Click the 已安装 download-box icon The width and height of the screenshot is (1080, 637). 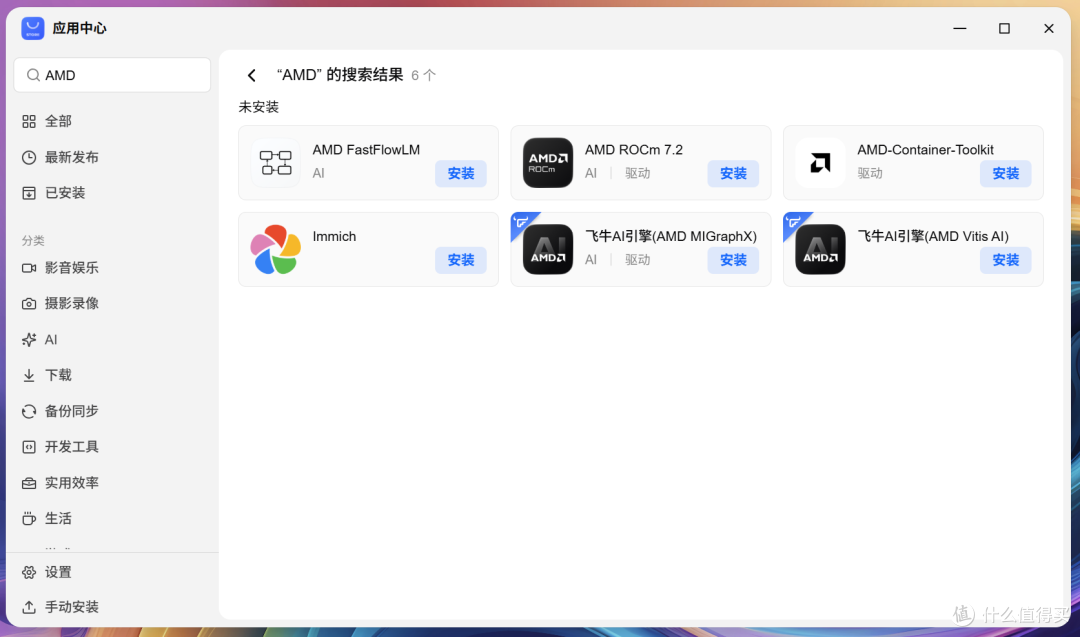click(x=29, y=193)
